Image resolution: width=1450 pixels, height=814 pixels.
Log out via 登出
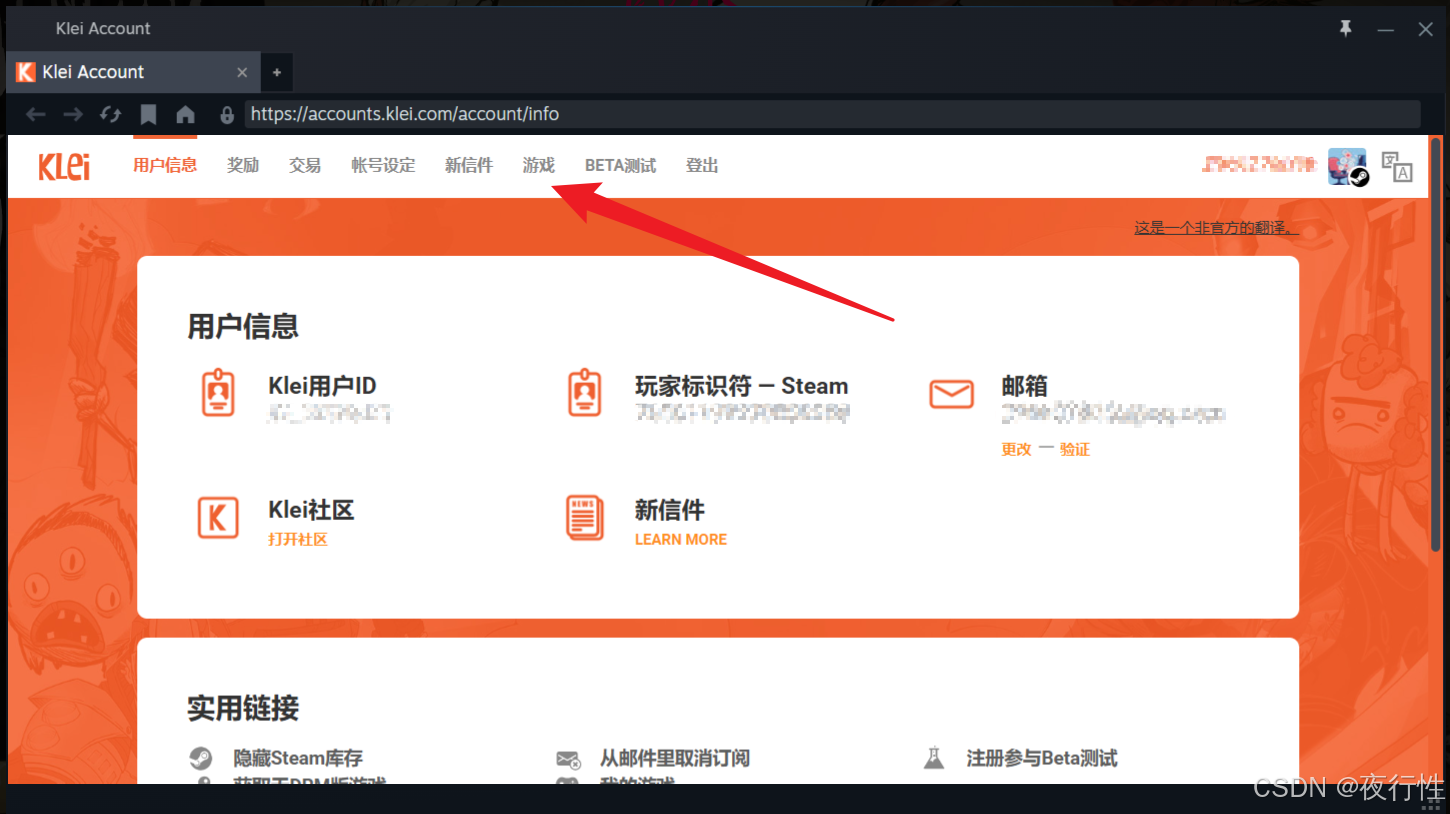pyautogui.click(x=702, y=166)
